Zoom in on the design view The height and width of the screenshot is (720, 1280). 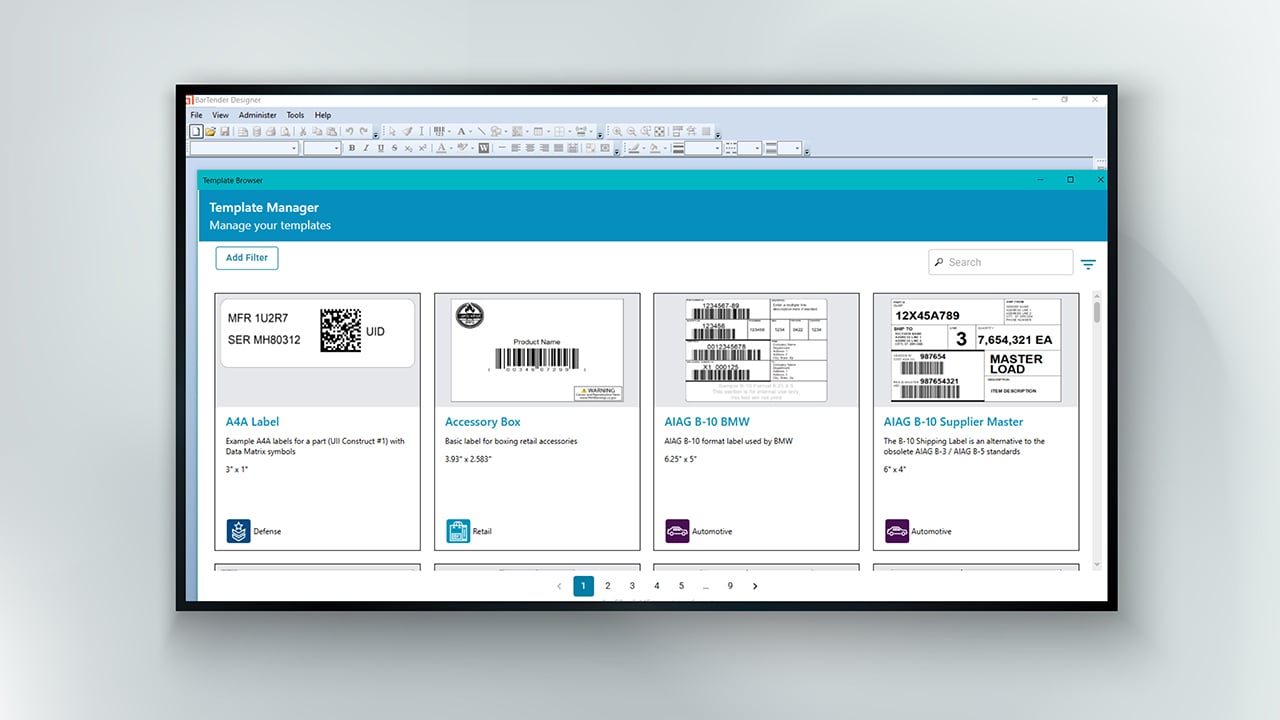coord(617,131)
